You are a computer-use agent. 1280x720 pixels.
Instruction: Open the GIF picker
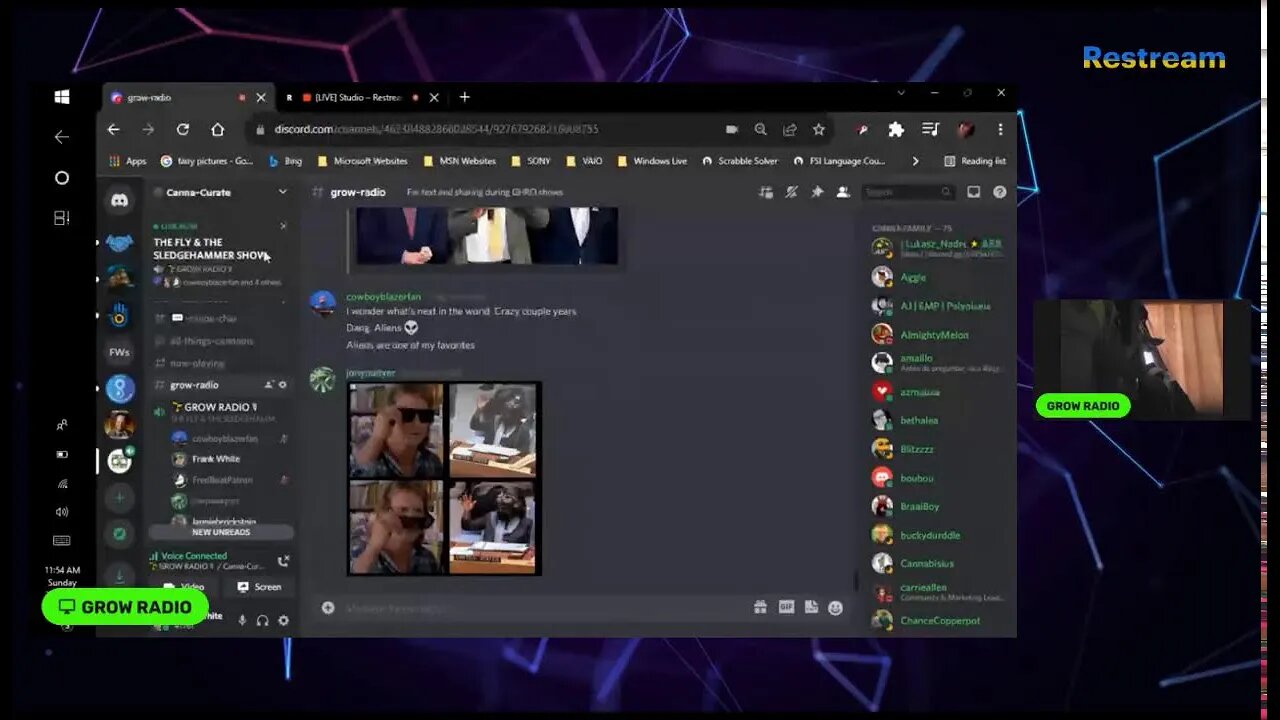click(x=786, y=607)
